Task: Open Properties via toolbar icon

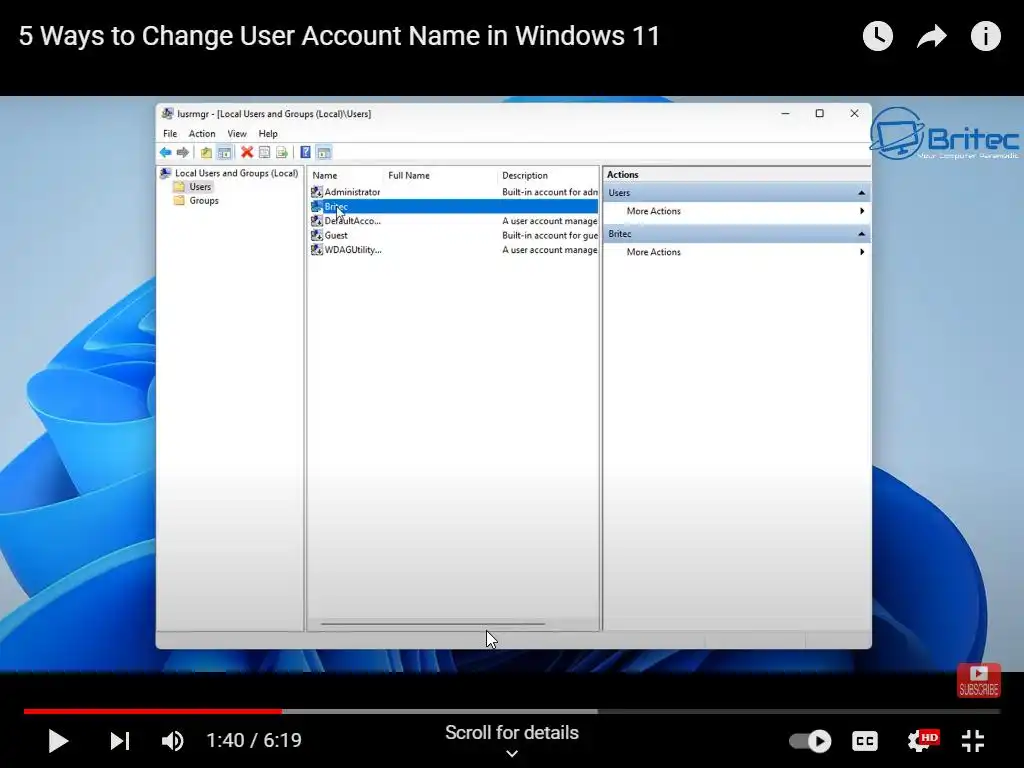Action: [264, 152]
